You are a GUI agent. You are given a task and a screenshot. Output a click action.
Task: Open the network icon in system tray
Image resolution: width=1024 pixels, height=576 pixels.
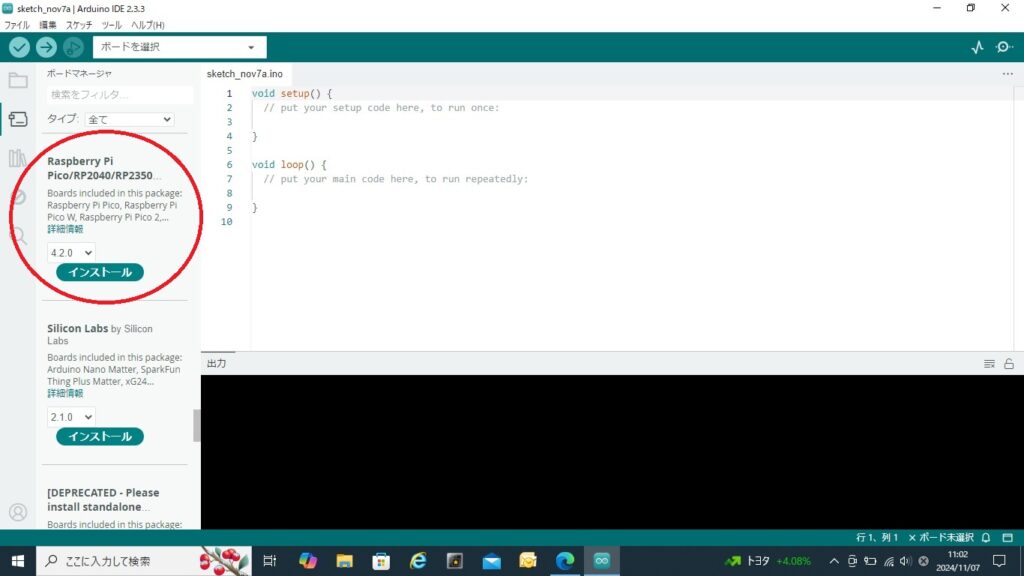pos(888,561)
